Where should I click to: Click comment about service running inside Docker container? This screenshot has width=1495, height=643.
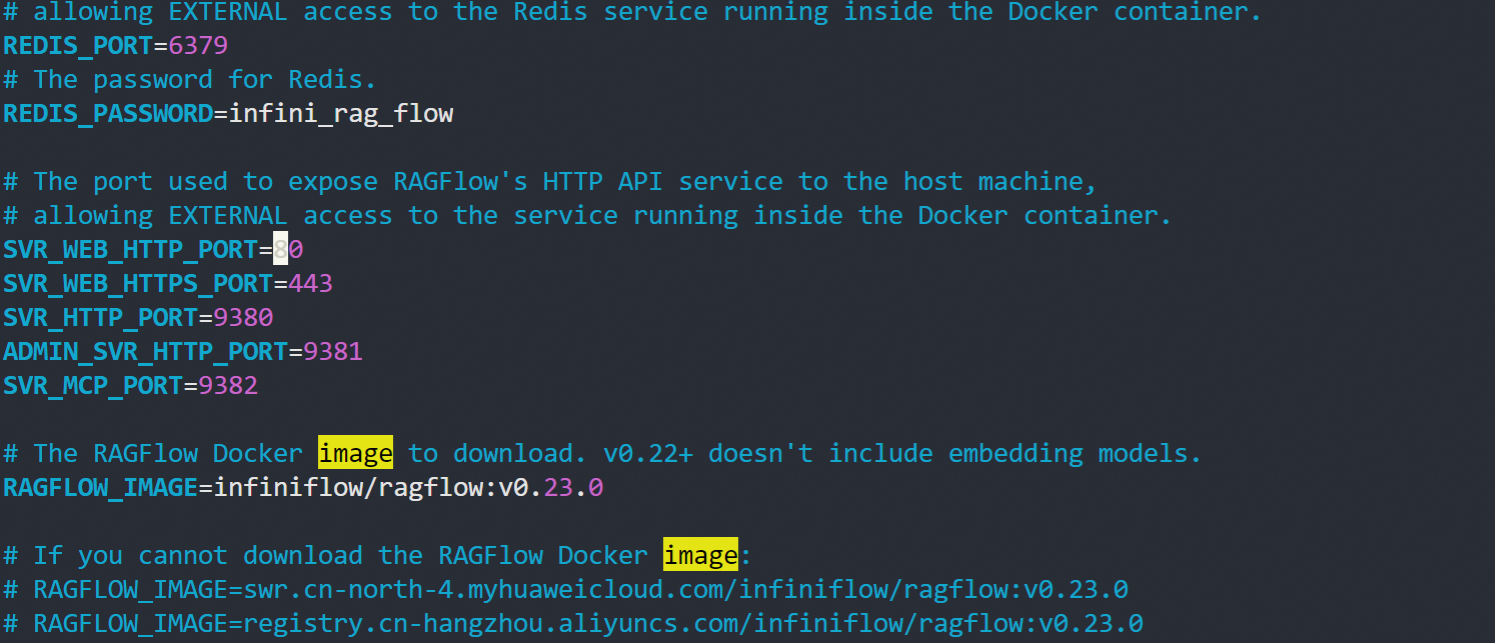pos(588,216)
